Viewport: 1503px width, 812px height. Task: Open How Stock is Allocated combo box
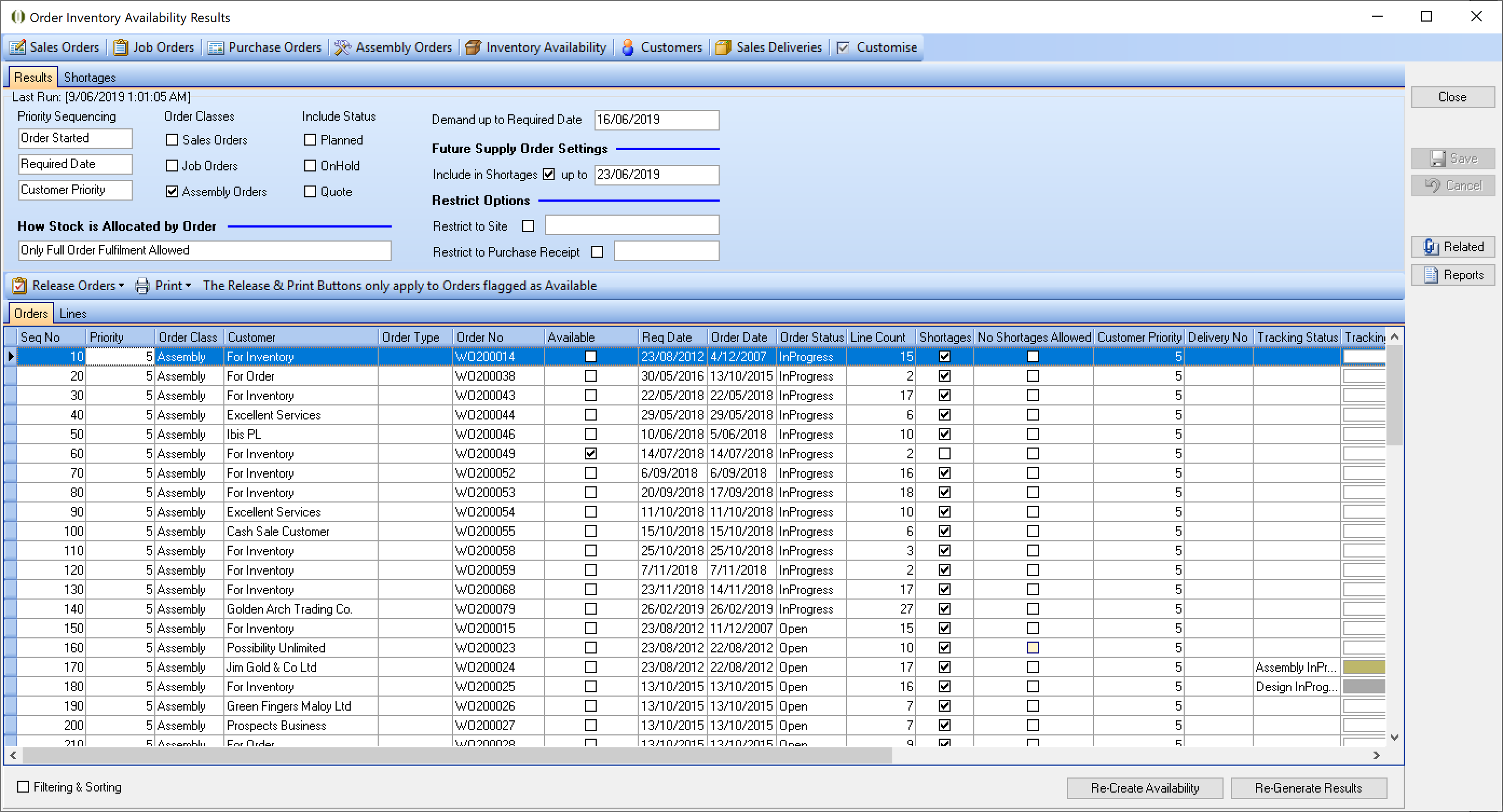[204, 250]
